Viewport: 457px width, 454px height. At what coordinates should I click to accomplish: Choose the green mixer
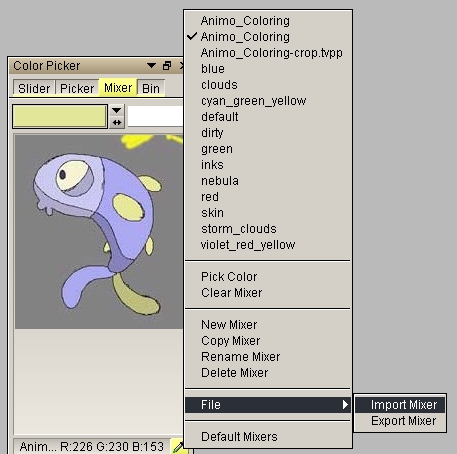point(268,149)
